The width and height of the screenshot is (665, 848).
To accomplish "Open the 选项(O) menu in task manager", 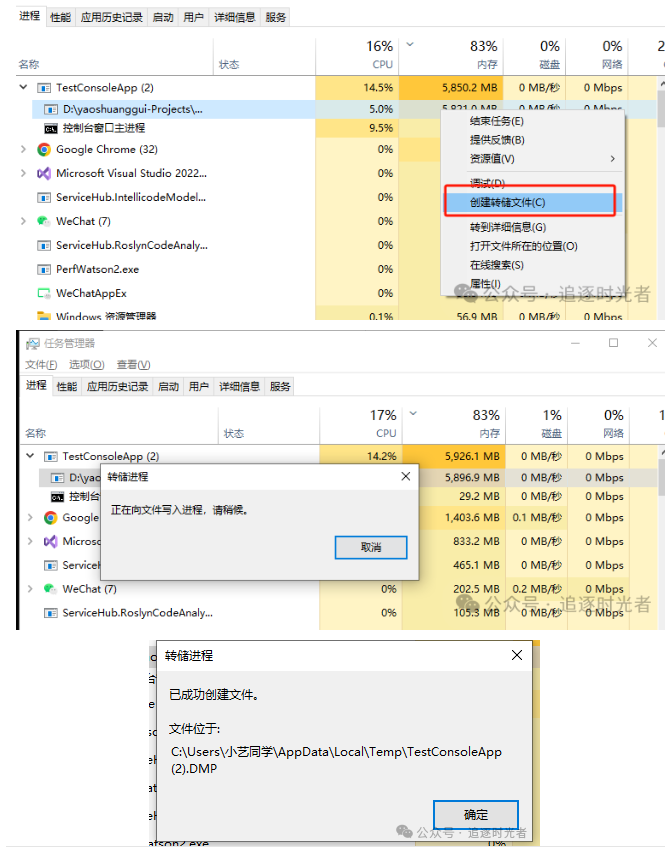I will pos(87,365).
